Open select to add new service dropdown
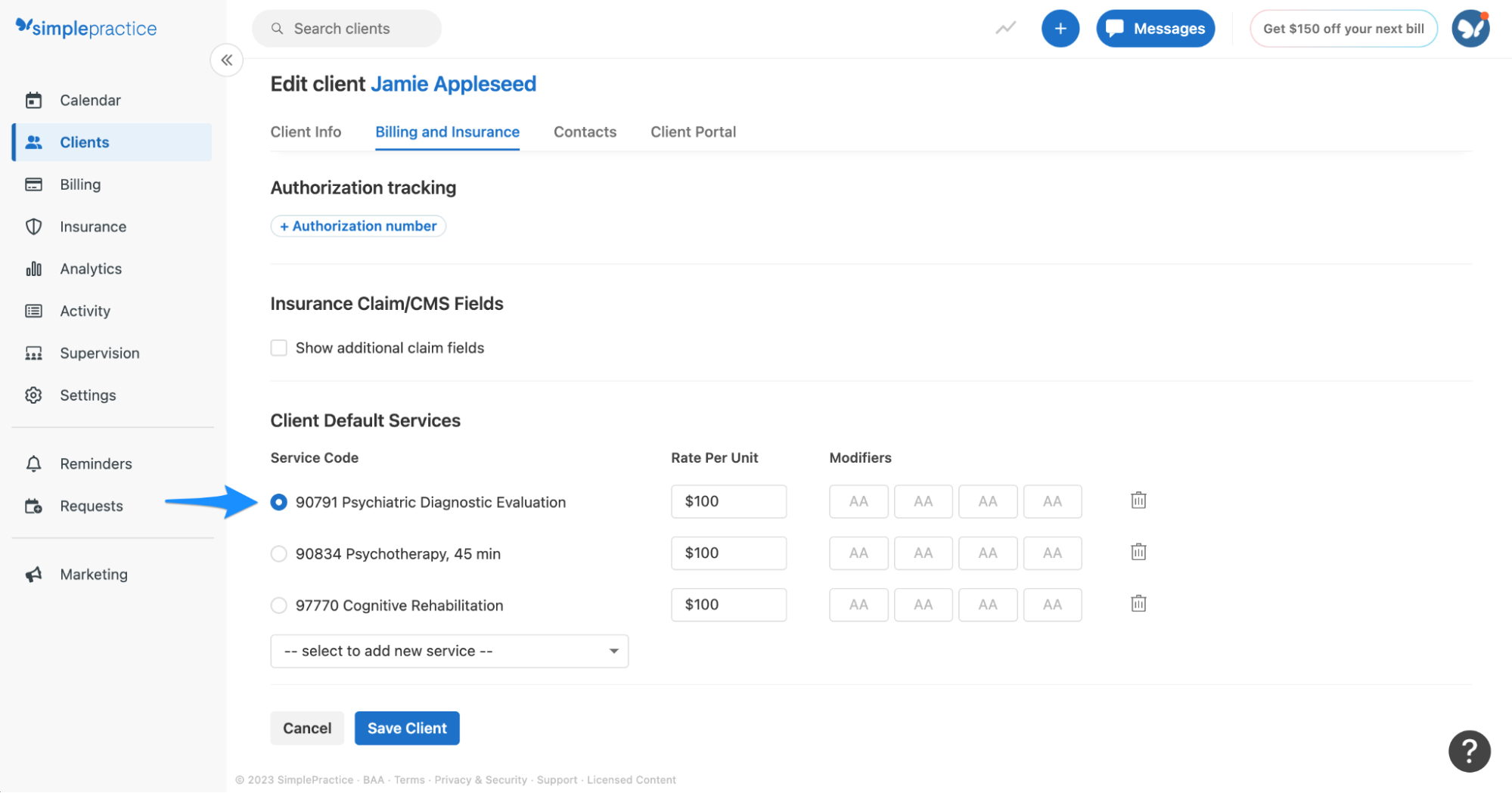 coord(449,652)
